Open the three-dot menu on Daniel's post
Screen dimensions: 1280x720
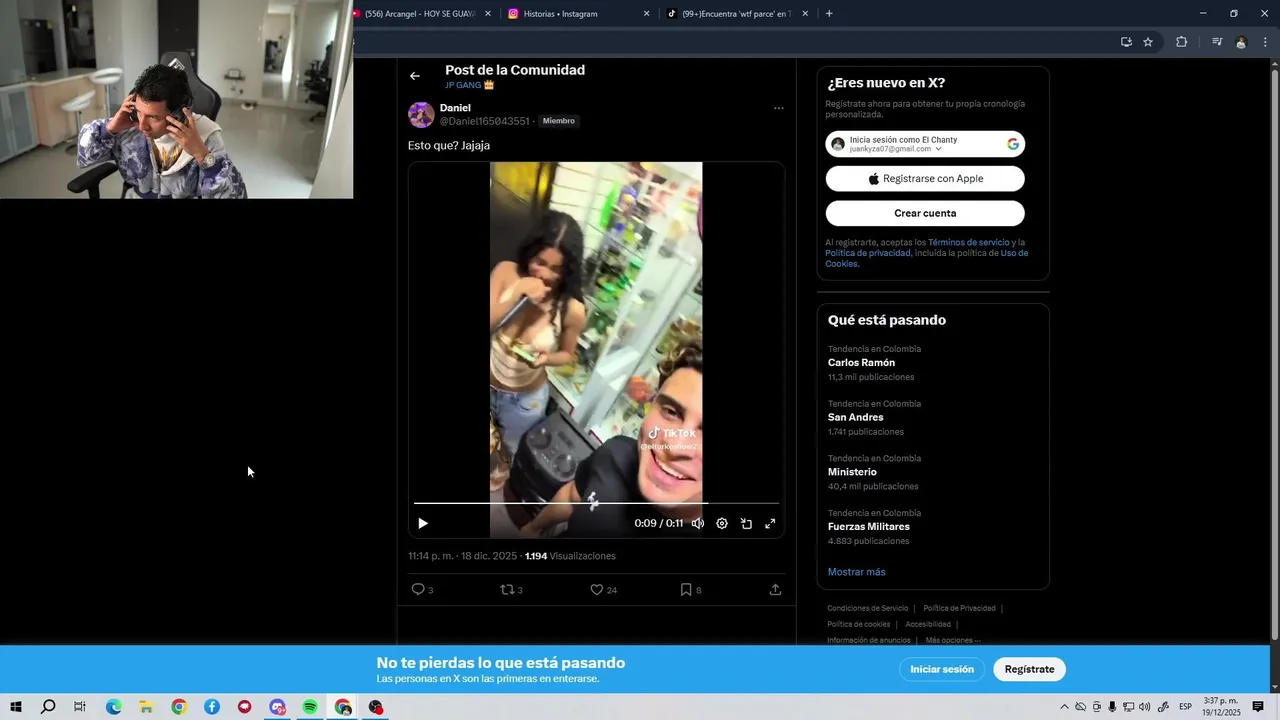pos(778,108)
